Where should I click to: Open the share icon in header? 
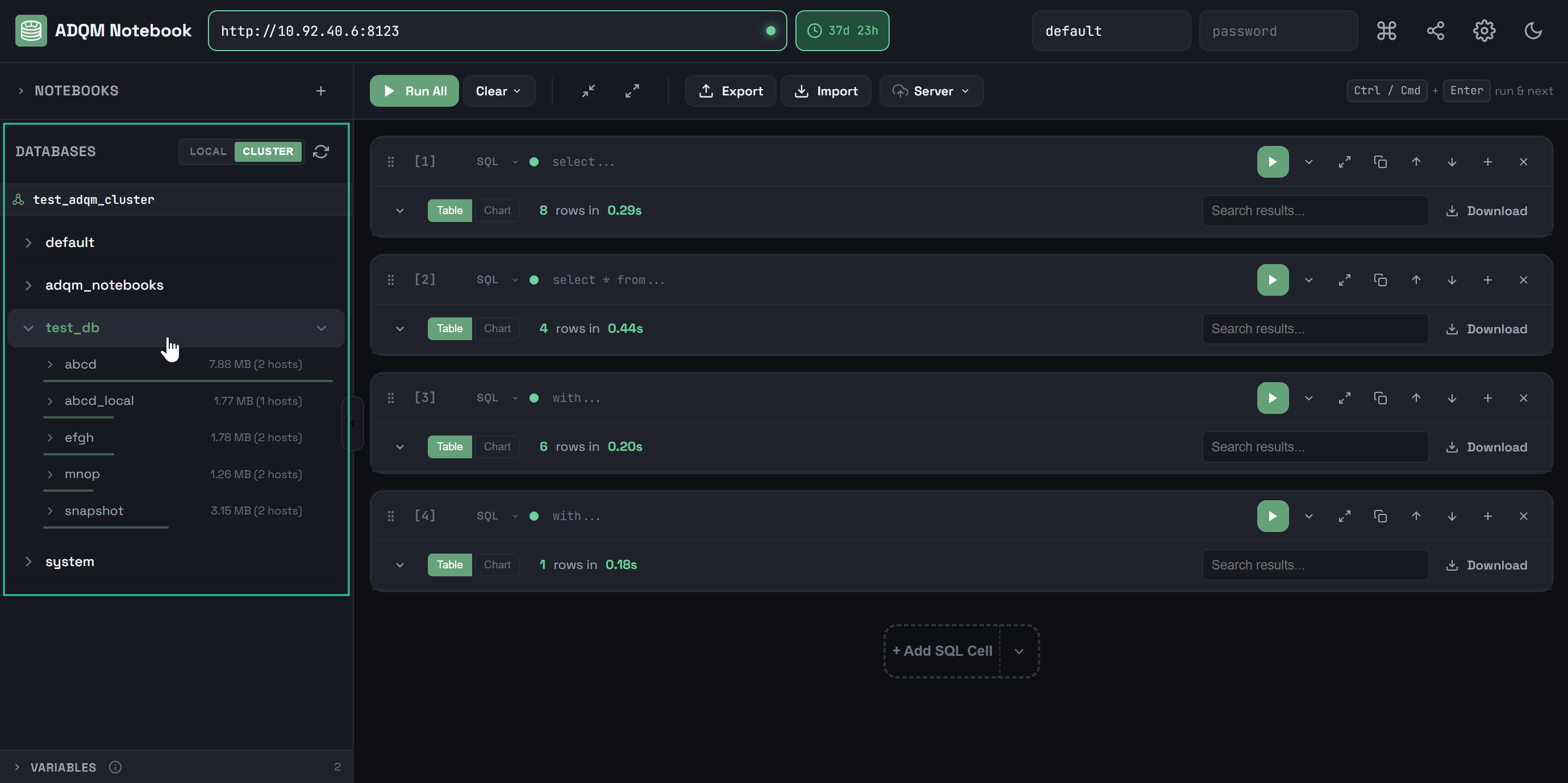point(1435,31)
